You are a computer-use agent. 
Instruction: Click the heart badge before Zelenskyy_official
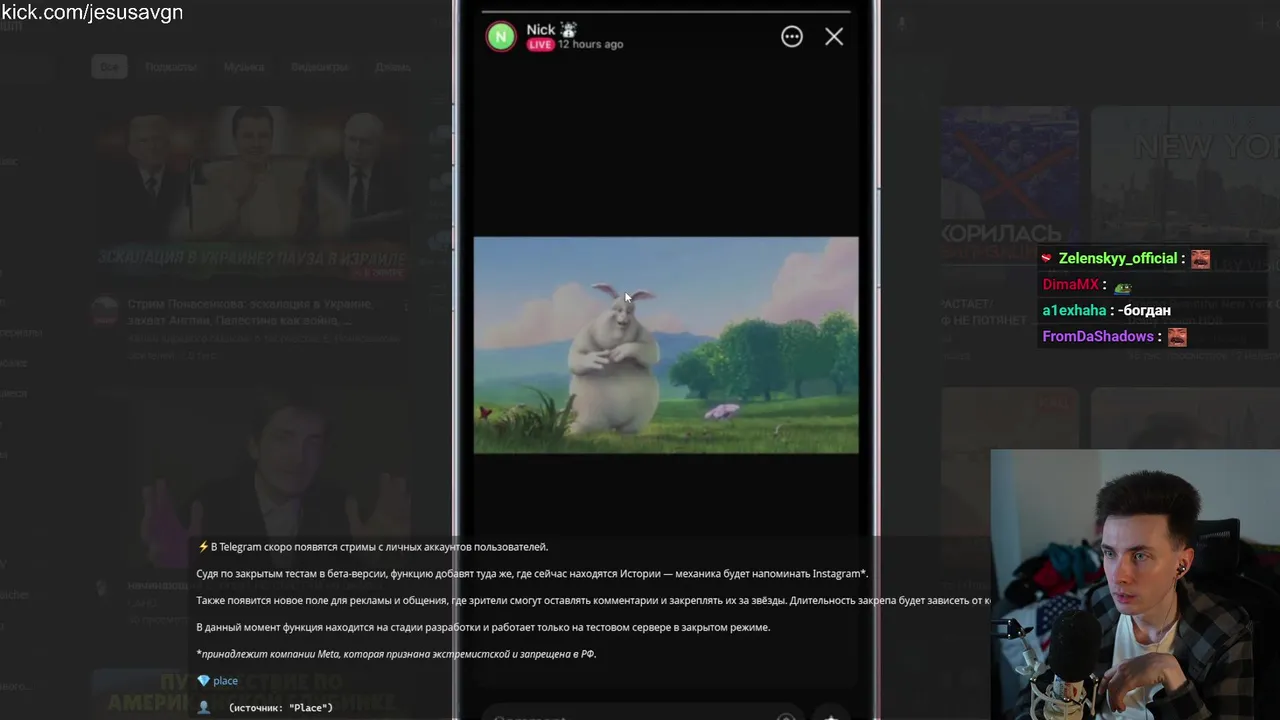[x=1047, y=259]
